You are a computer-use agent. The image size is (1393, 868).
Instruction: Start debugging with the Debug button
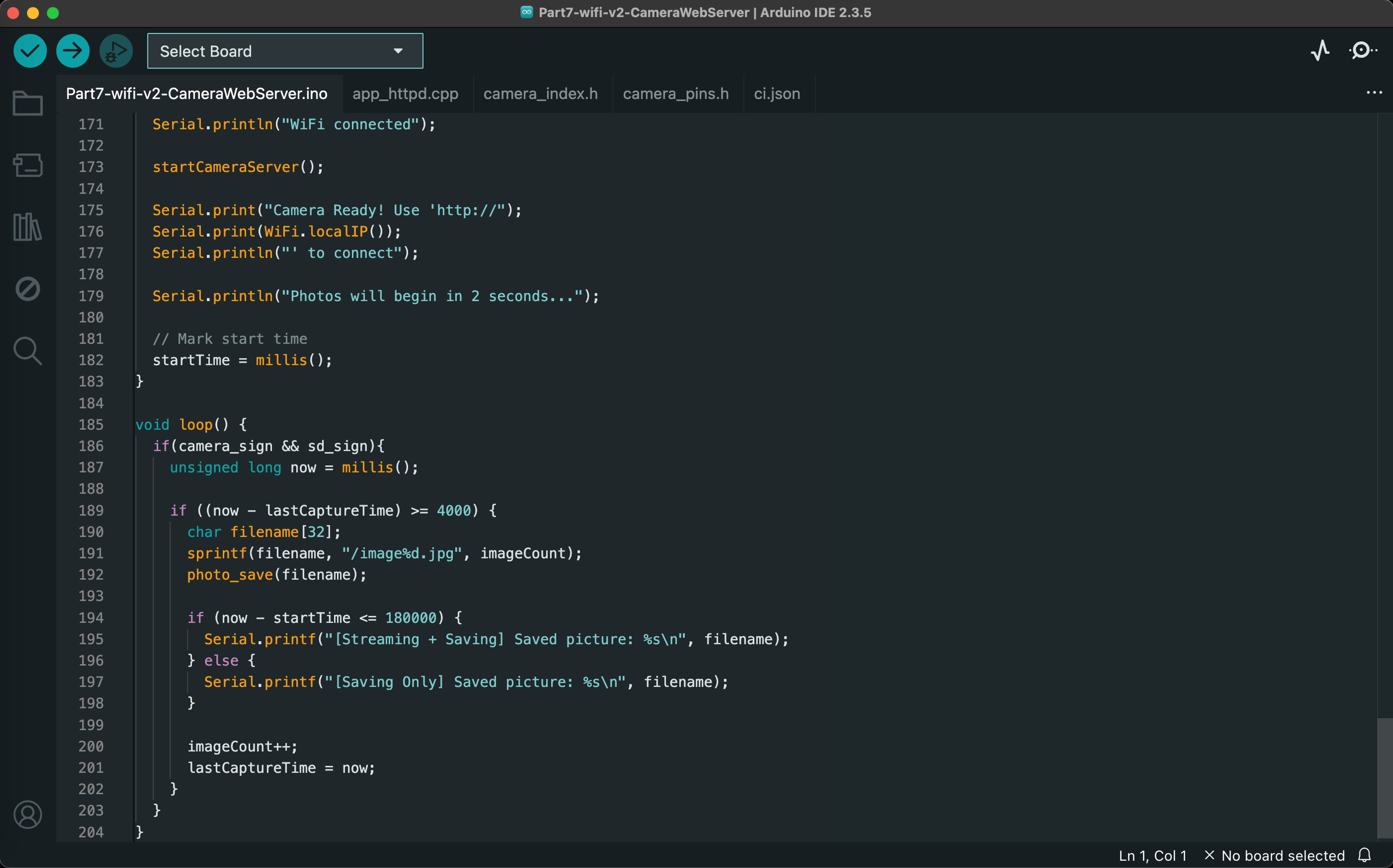point(116,51)
